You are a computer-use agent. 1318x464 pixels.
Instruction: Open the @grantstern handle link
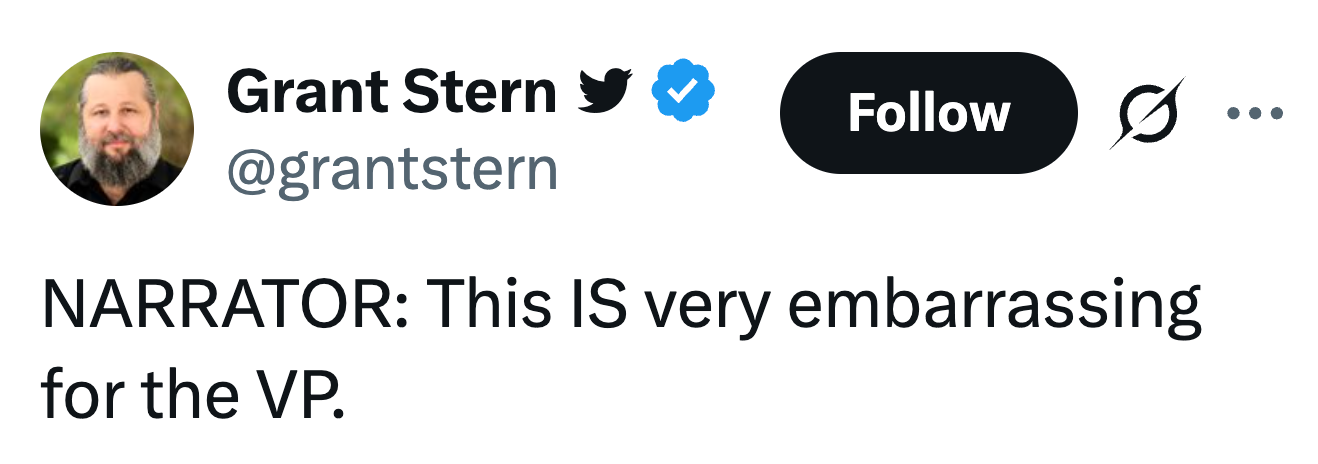tap(392, 170)
